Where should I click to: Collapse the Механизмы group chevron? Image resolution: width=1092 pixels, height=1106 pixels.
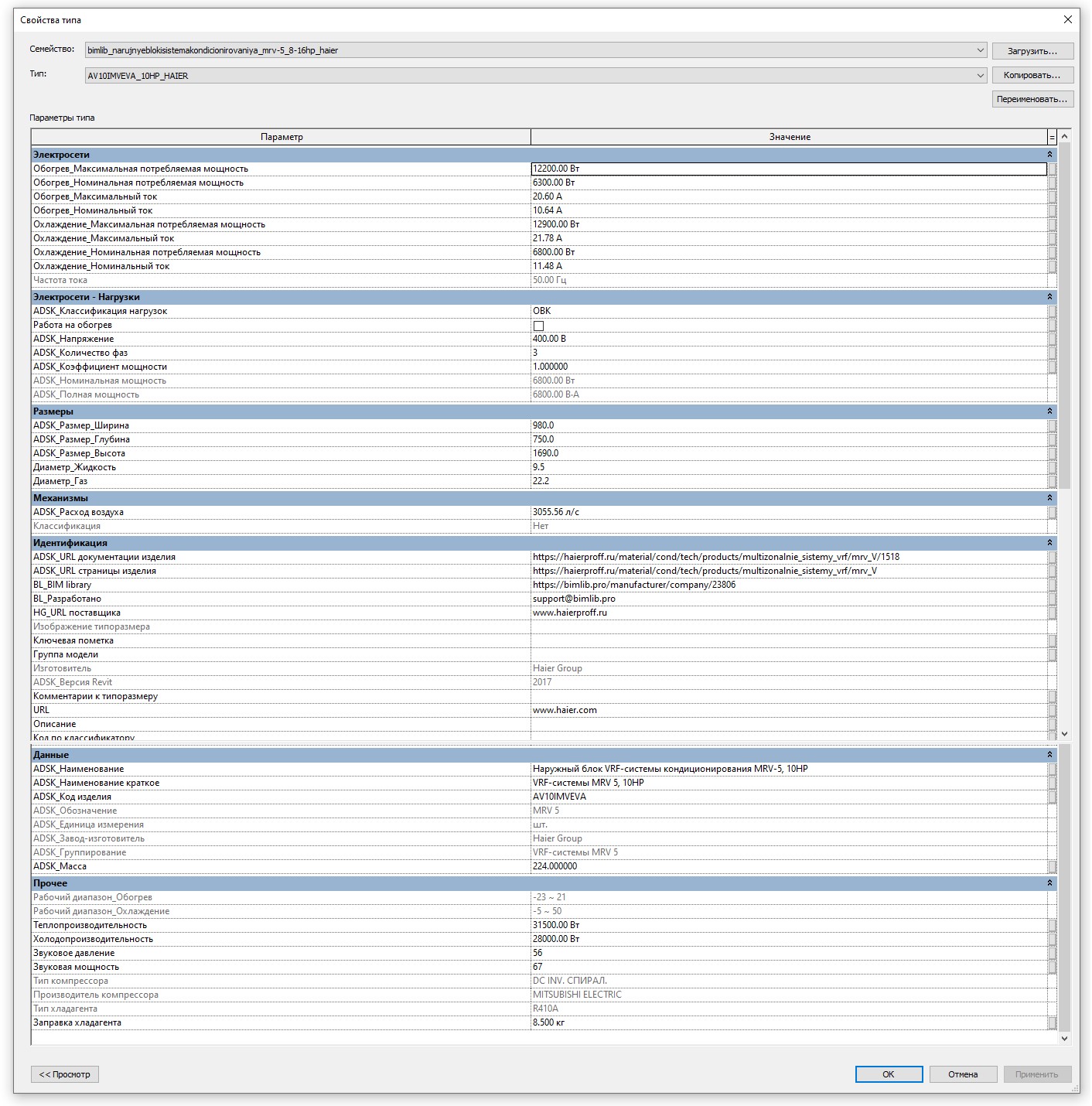coord(1049,498)
